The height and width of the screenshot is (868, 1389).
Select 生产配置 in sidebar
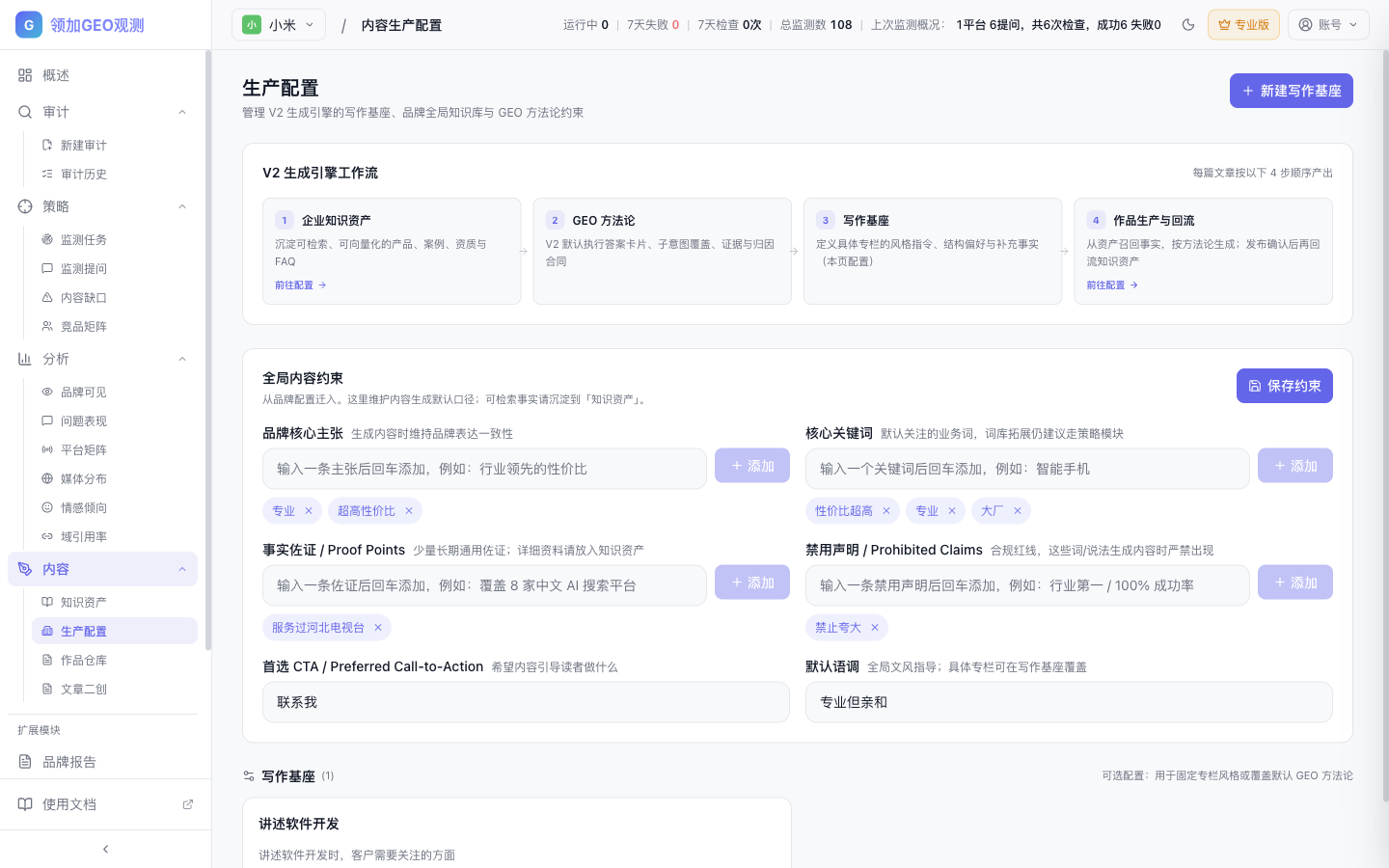point(115,631)
